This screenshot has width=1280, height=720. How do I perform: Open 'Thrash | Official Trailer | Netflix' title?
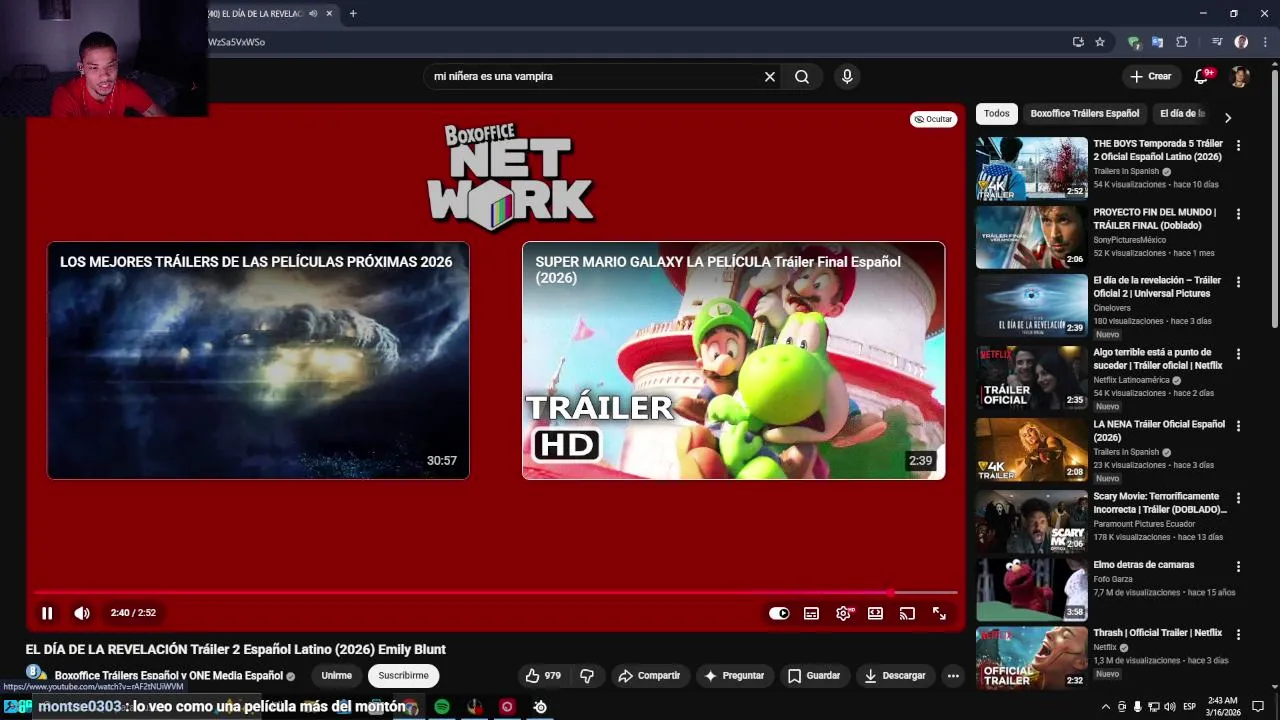pyautogui.click(x=1157, y=633)
